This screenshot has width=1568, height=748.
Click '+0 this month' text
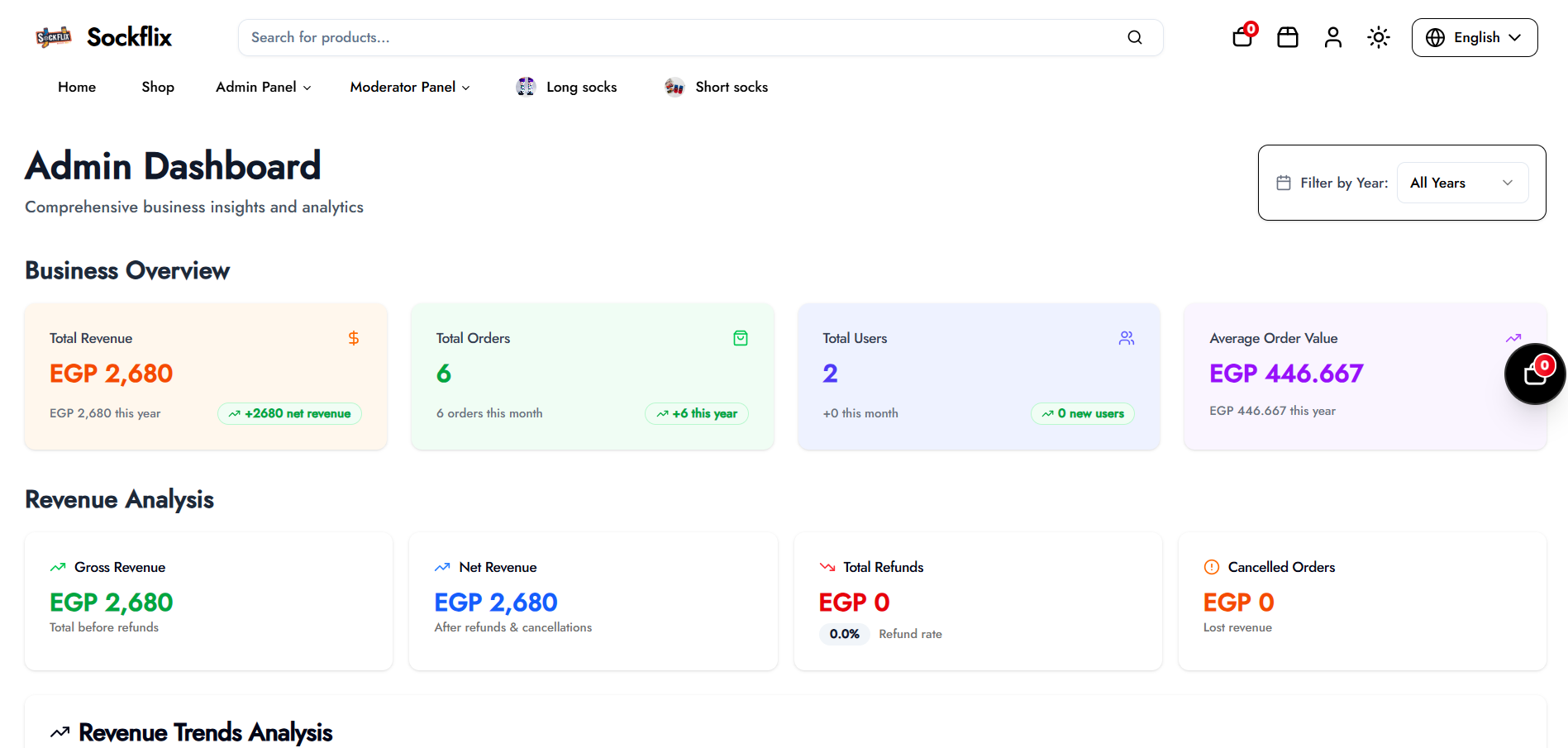(x=860, y=413)
